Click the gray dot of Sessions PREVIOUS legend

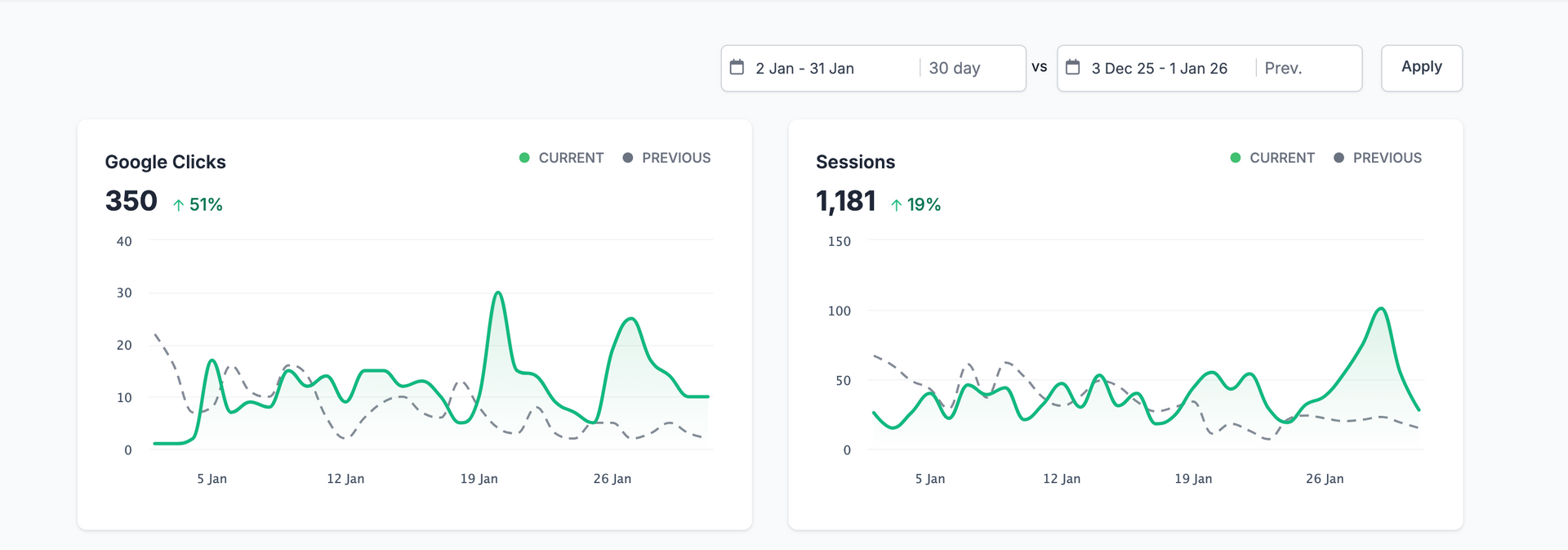(1339, 158)
